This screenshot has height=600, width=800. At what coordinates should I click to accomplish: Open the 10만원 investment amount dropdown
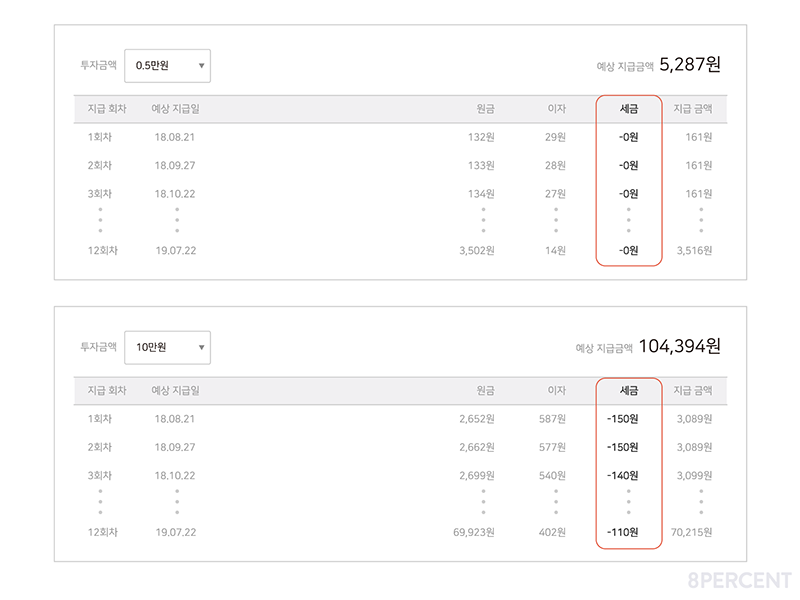coord(166,348)
